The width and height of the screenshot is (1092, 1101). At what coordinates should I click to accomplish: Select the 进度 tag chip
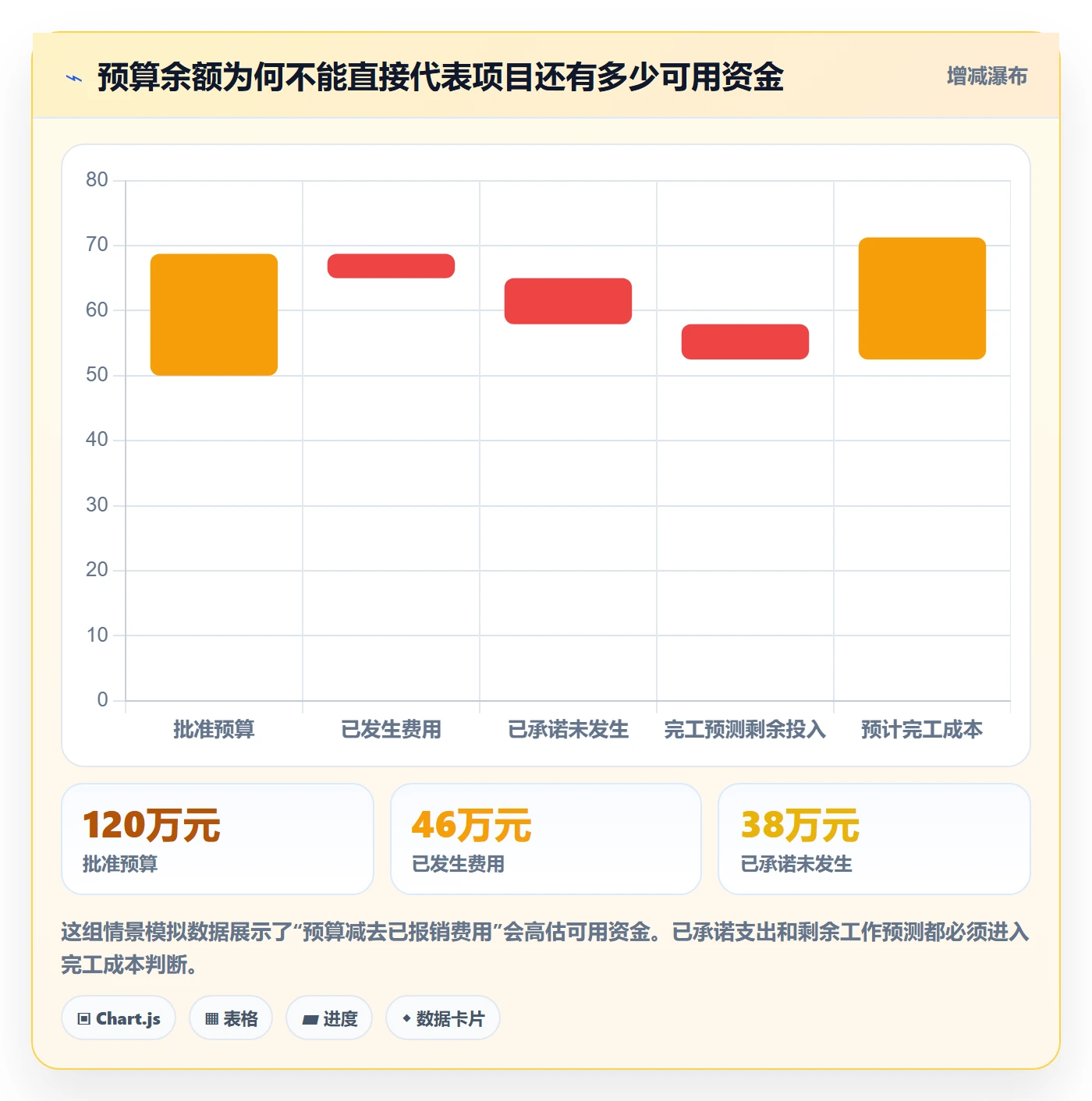click(329, 1018)
